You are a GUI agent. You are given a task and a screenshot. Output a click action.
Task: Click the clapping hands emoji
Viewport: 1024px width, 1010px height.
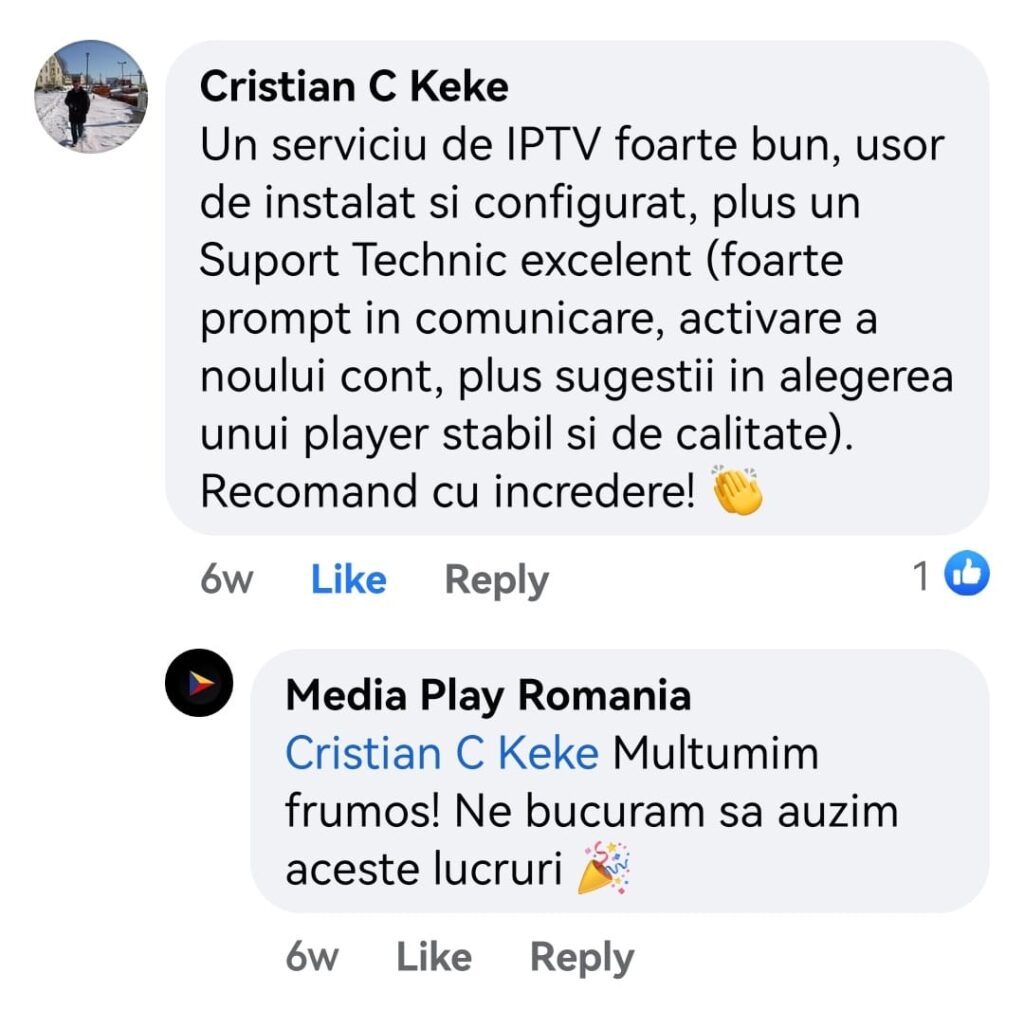tap(738, 490)
